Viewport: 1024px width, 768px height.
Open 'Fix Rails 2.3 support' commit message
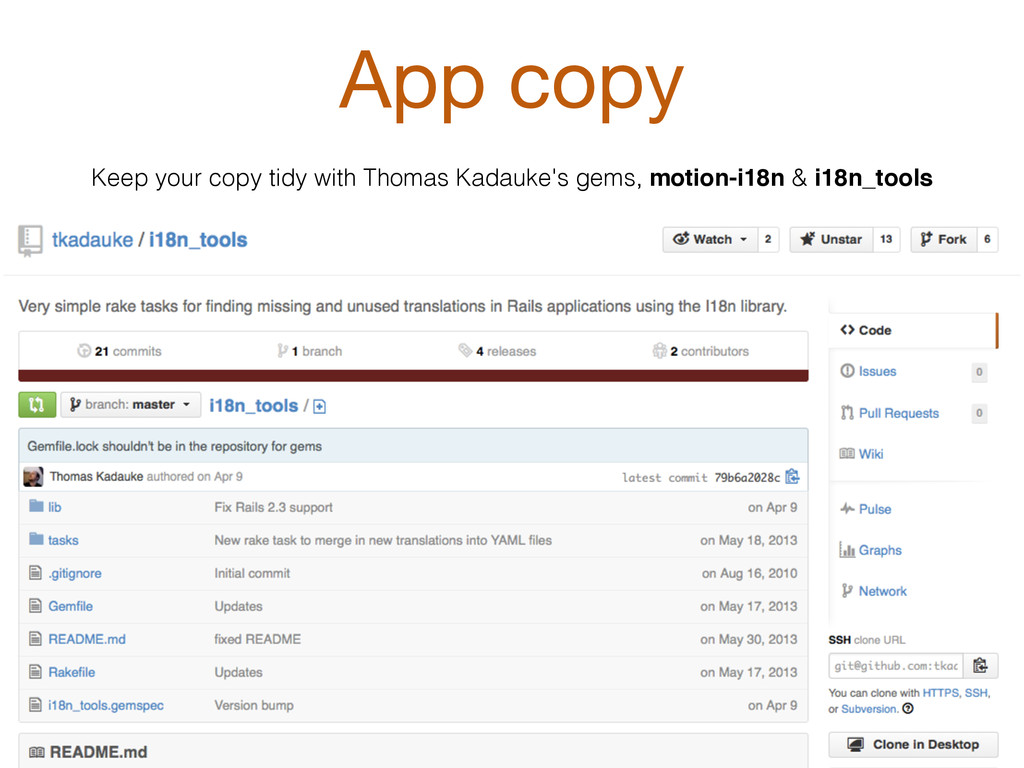pos(274,507)
